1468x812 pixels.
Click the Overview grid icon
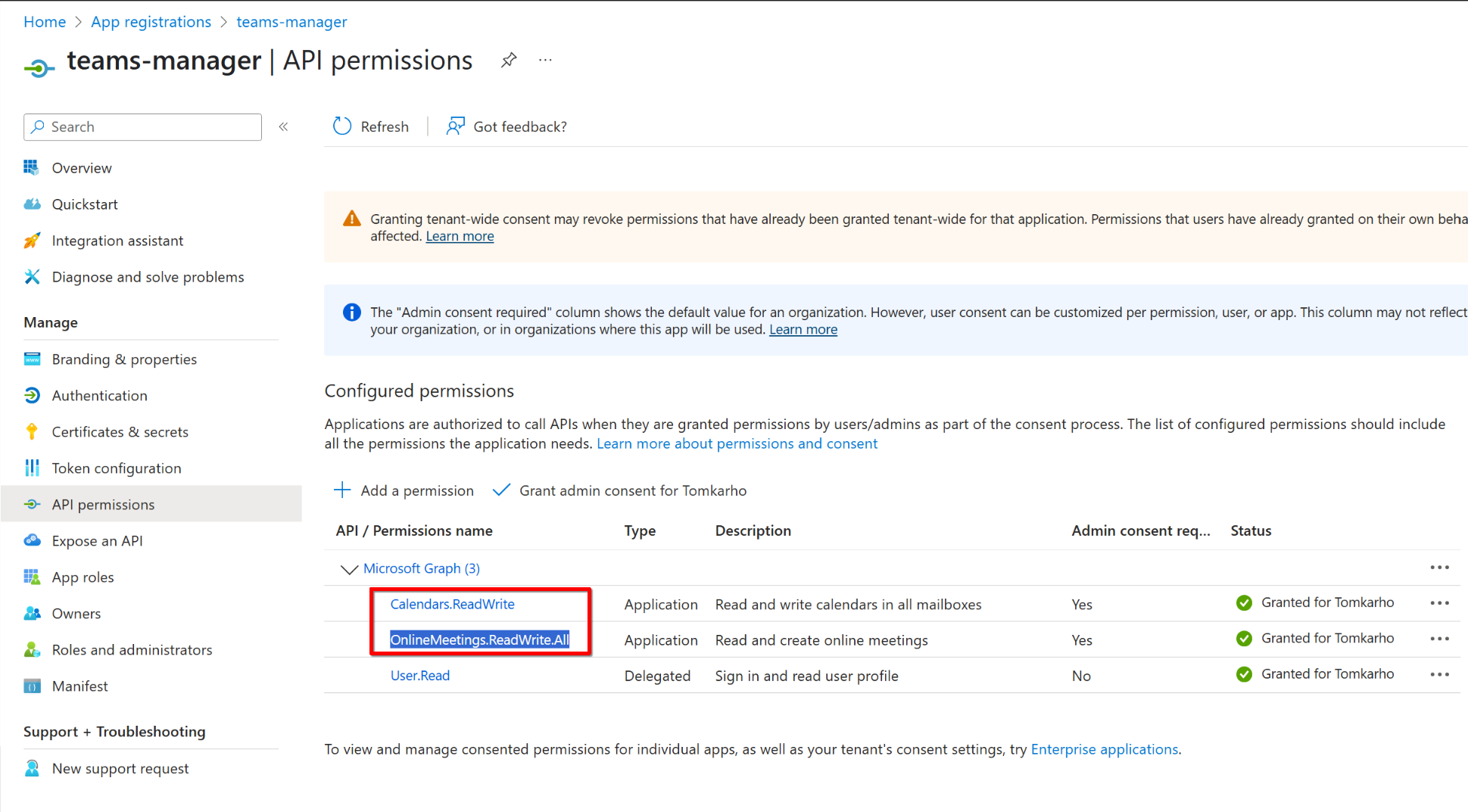point(32,167)
